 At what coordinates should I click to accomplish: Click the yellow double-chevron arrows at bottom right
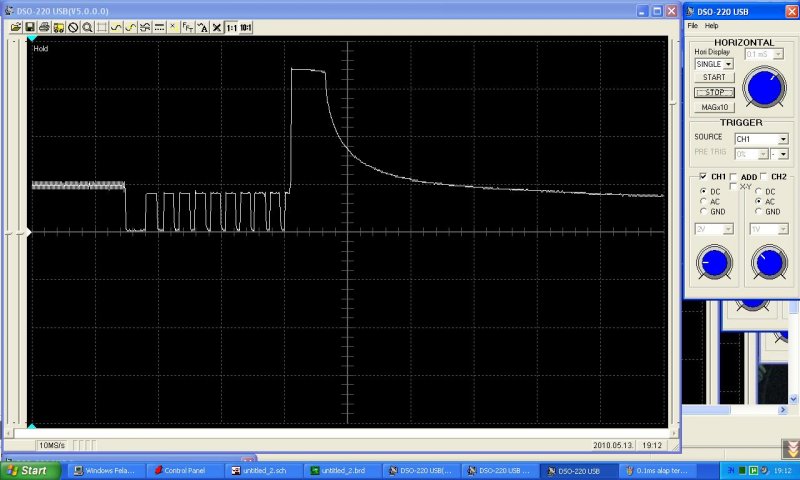792,449
